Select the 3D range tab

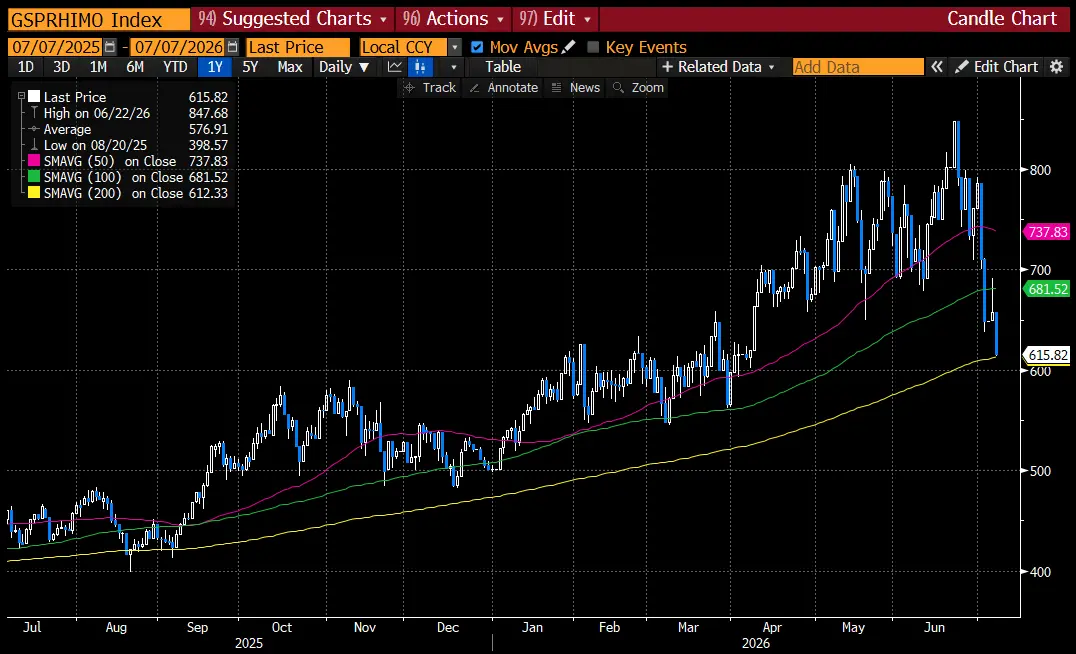tap(62, 67)
